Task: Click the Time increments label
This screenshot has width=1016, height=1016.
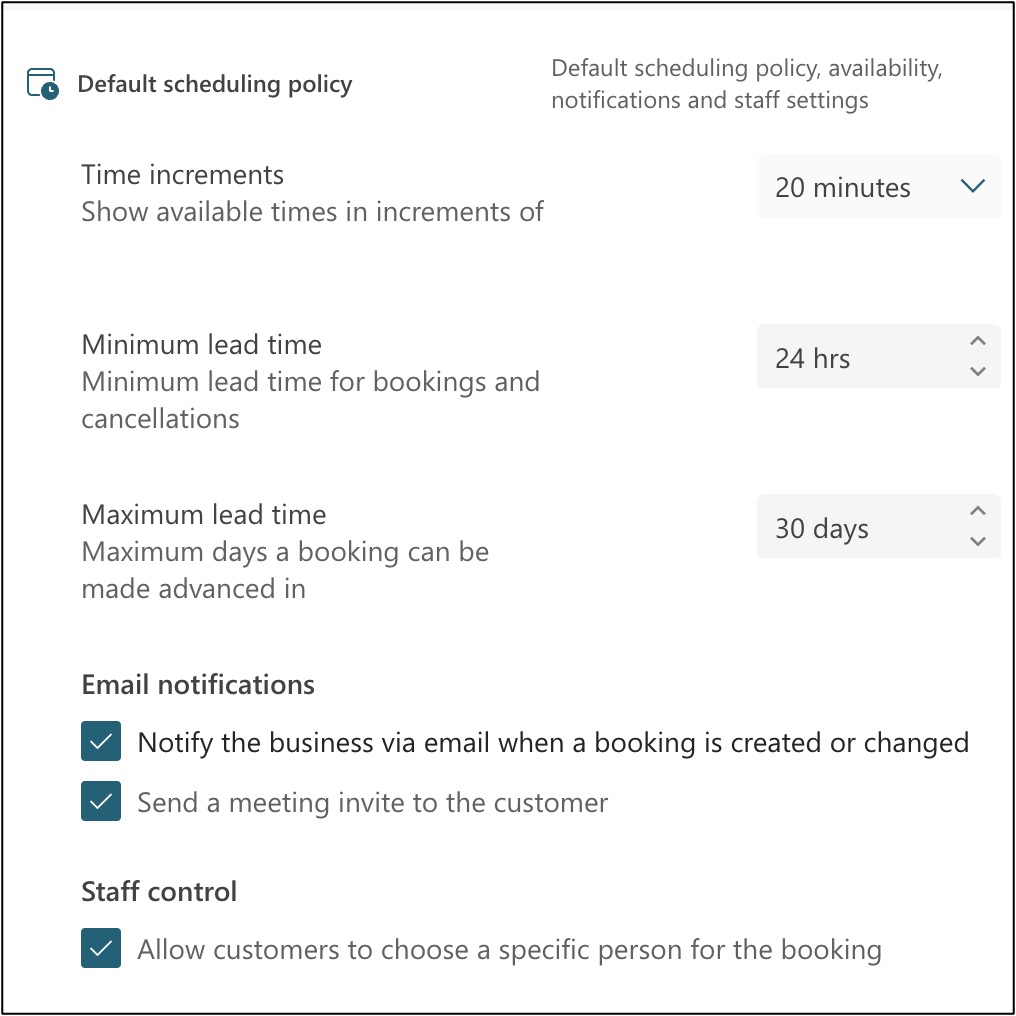Action: [x=183, y=175]
